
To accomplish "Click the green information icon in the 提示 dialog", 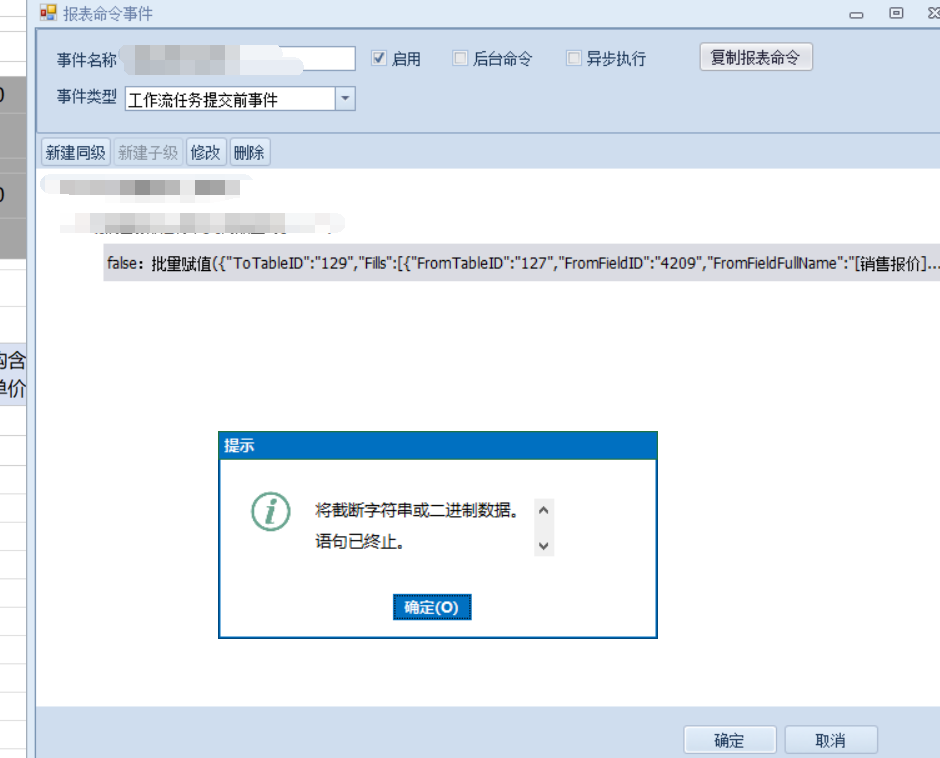I will (270, 511).
